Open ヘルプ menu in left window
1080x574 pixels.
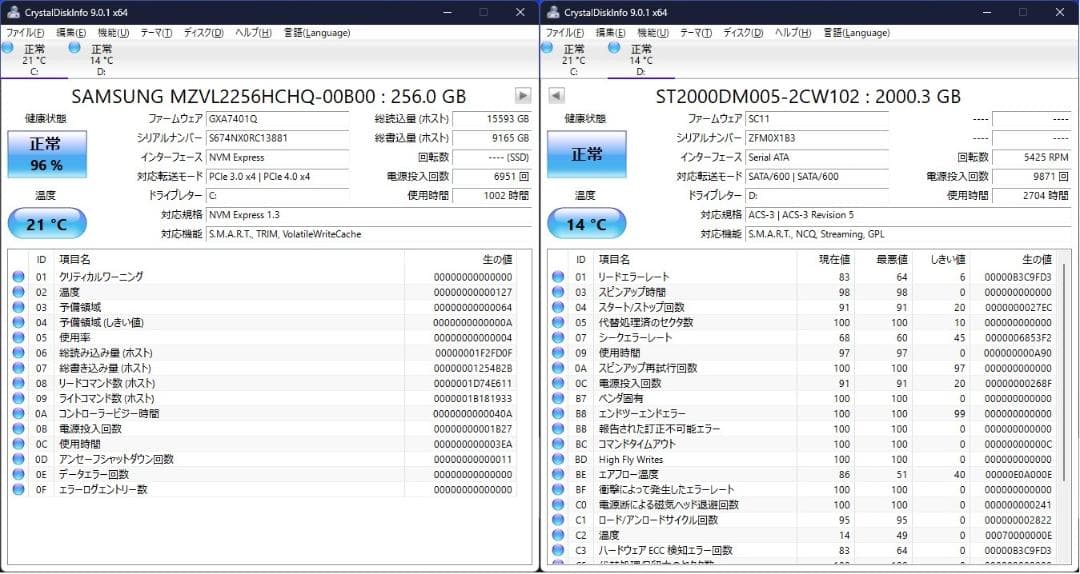(253, 32)
